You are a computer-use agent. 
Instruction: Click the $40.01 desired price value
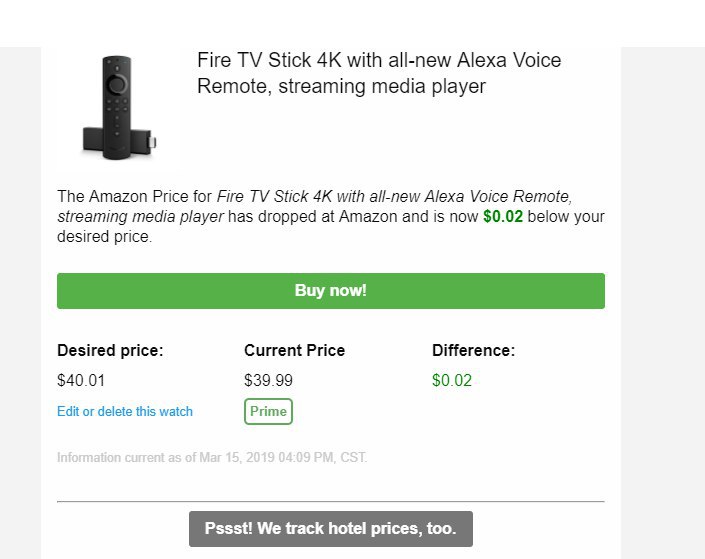[81, 380]
